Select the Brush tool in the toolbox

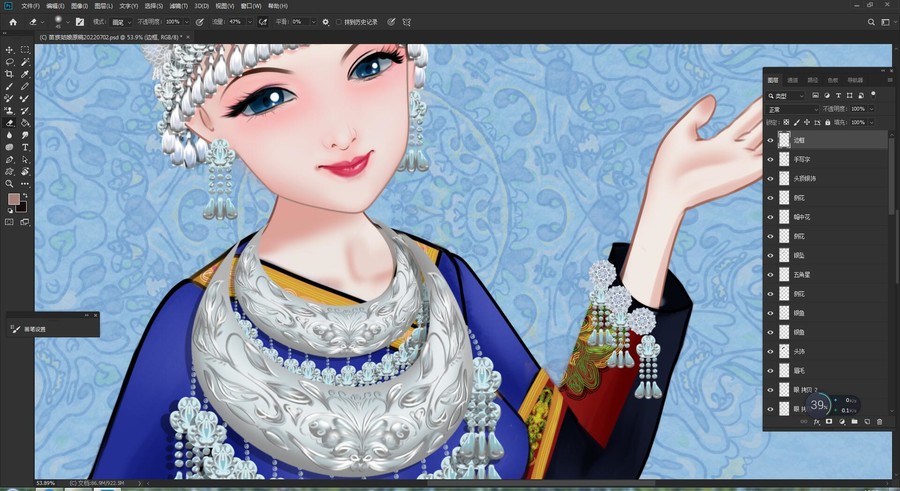point(9,87)
